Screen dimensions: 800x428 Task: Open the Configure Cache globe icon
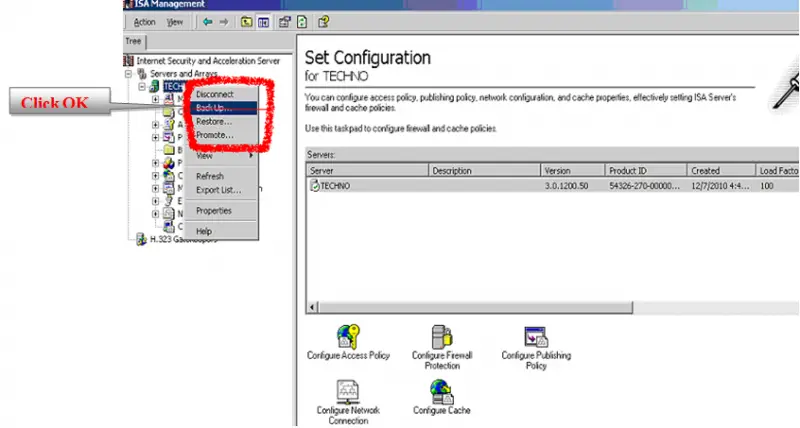point(441,392)
